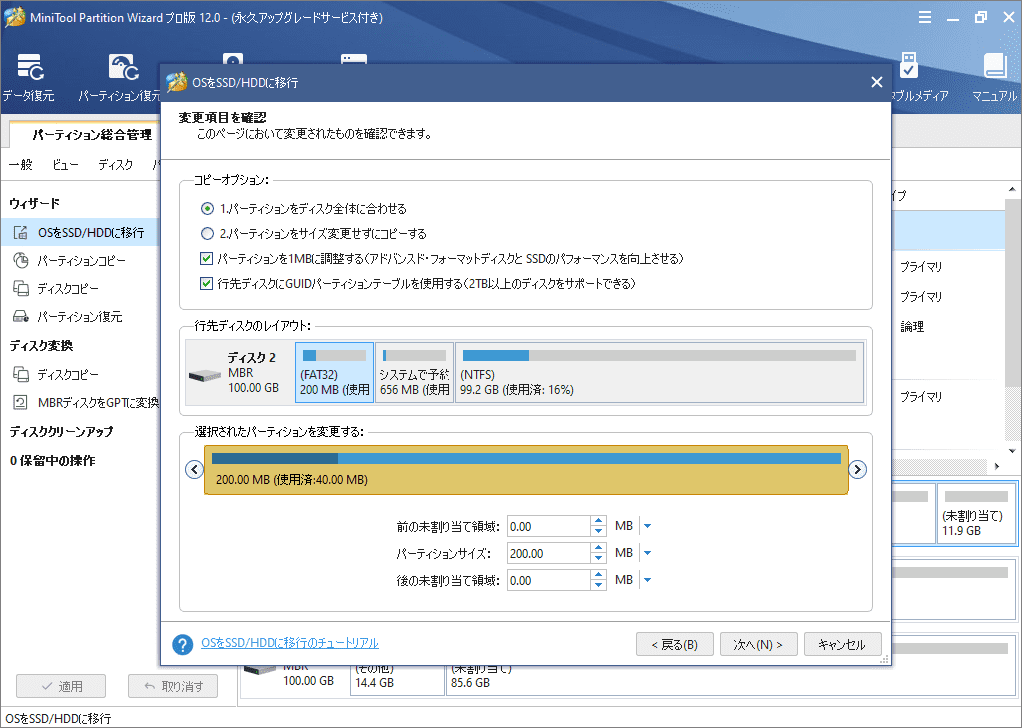This screenshot has width=1022, height=728.
Task: Click the パーティションサイズ input field
Action: (549, 553)
